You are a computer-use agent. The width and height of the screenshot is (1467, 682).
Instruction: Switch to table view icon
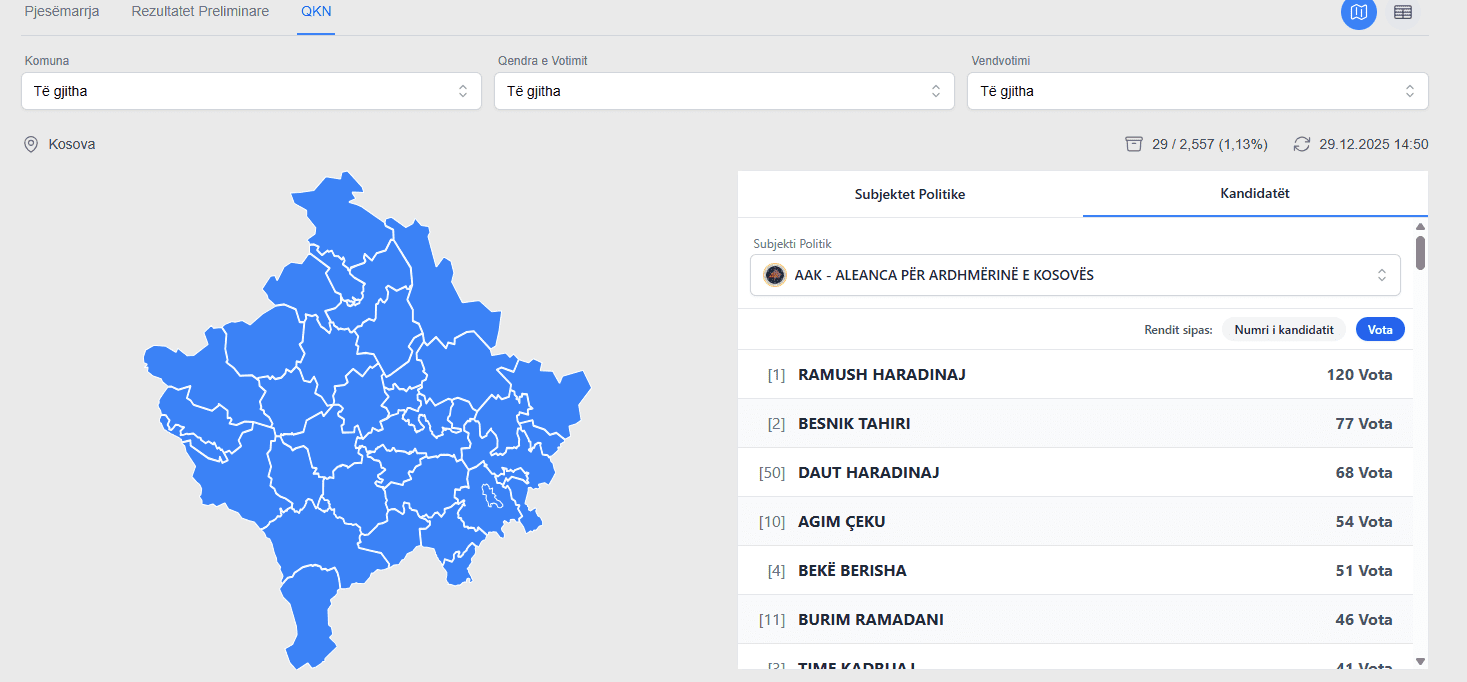[1403, 12]
